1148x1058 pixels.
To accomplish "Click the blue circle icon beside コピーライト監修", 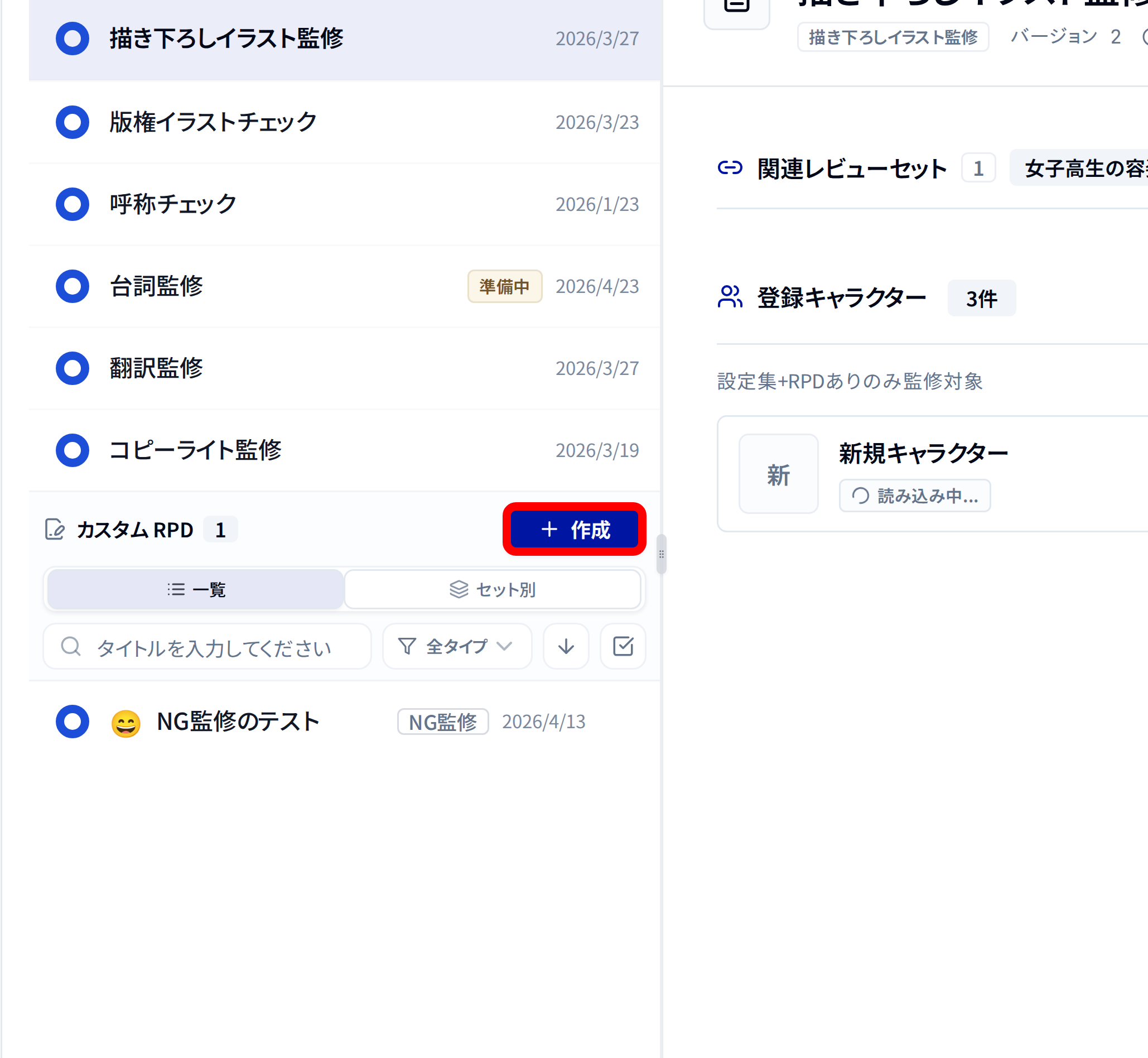I will point(72,450).
